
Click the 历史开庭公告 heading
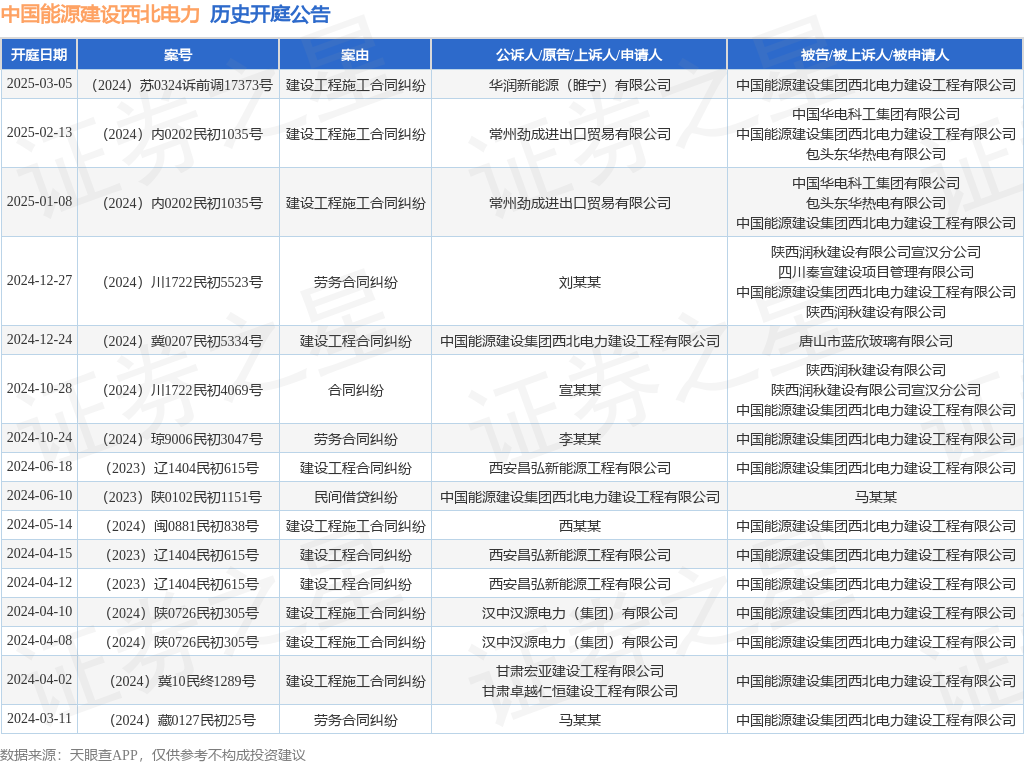(x=270, y=14)
